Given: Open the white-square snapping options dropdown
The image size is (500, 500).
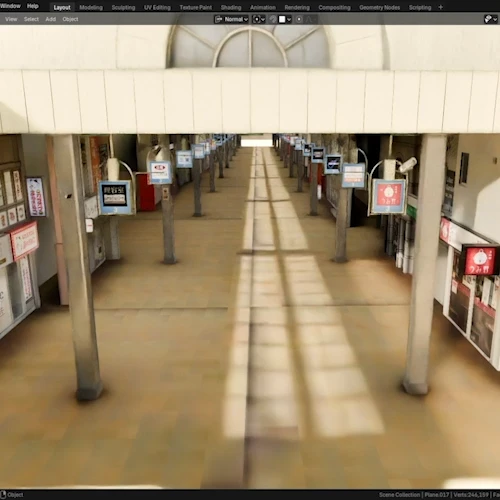Looking at the screenshot, I should pyautogui.click(x=285, y=19).
